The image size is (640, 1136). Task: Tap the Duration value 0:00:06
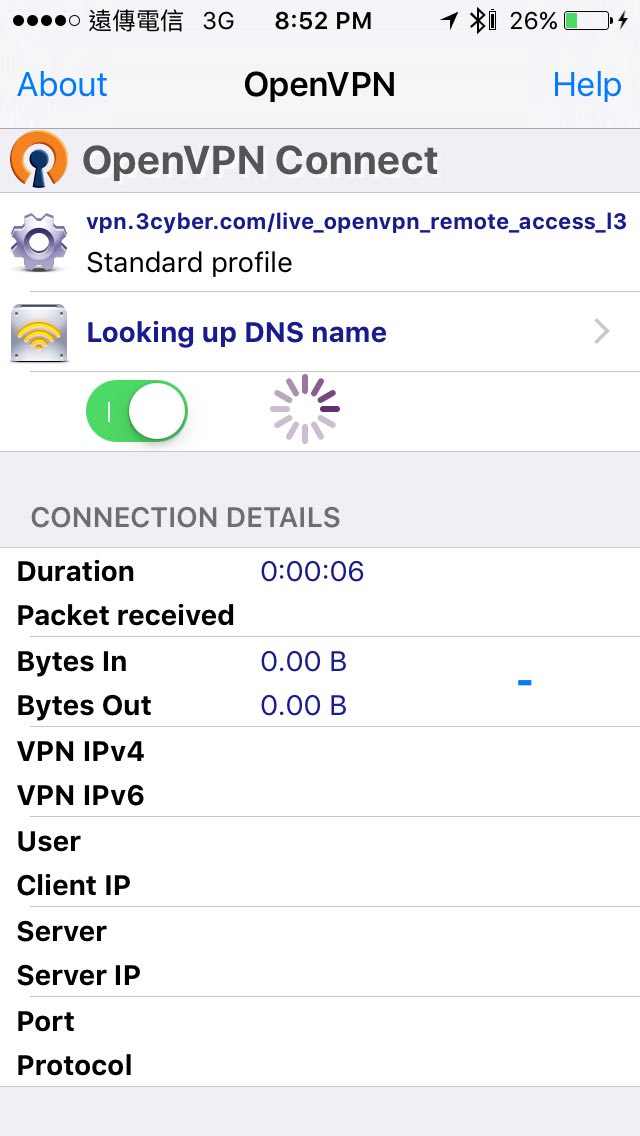coord(312,571)
